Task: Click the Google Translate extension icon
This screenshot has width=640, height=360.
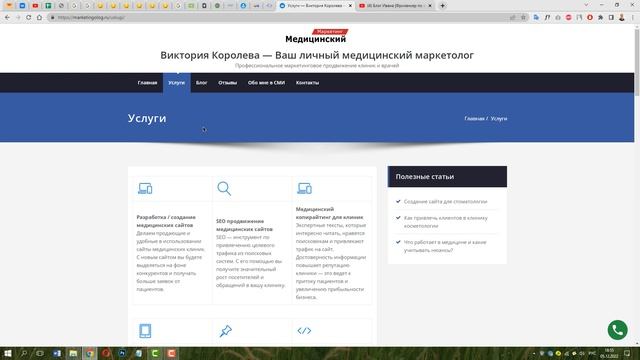Action: coord(536,18)
